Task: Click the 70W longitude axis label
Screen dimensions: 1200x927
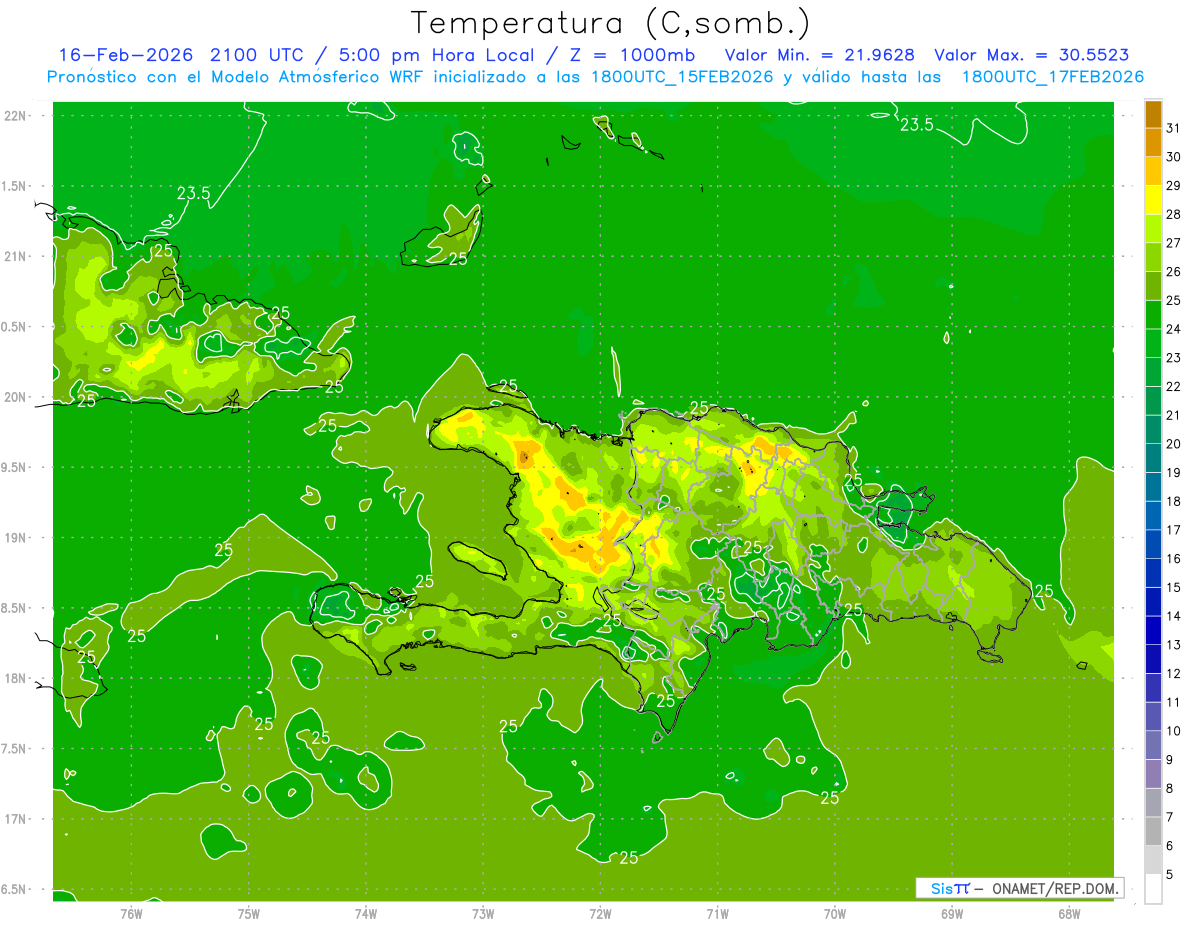Action: coord(835,913)
